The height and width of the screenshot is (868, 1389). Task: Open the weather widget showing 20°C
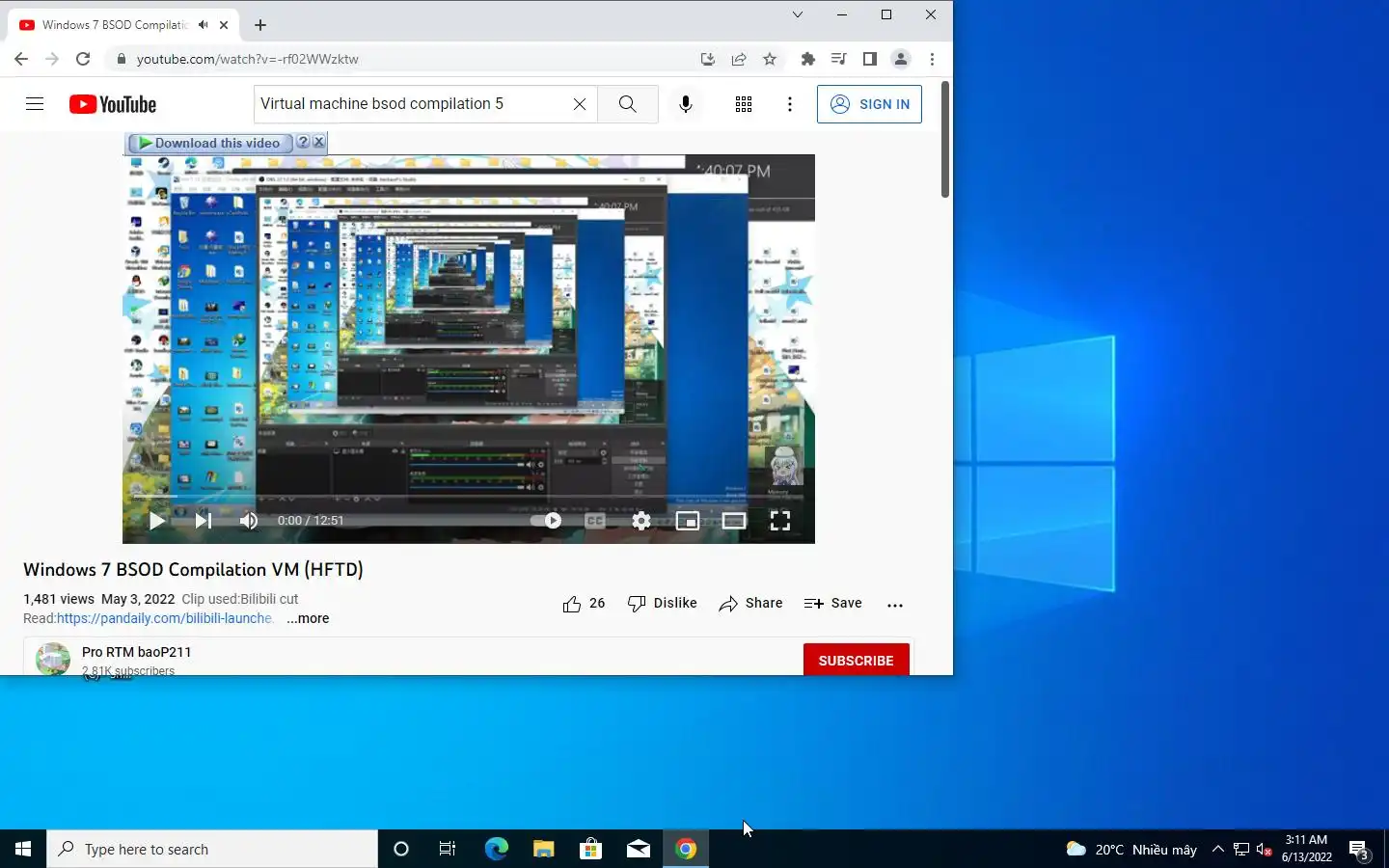coord(1130,849)
